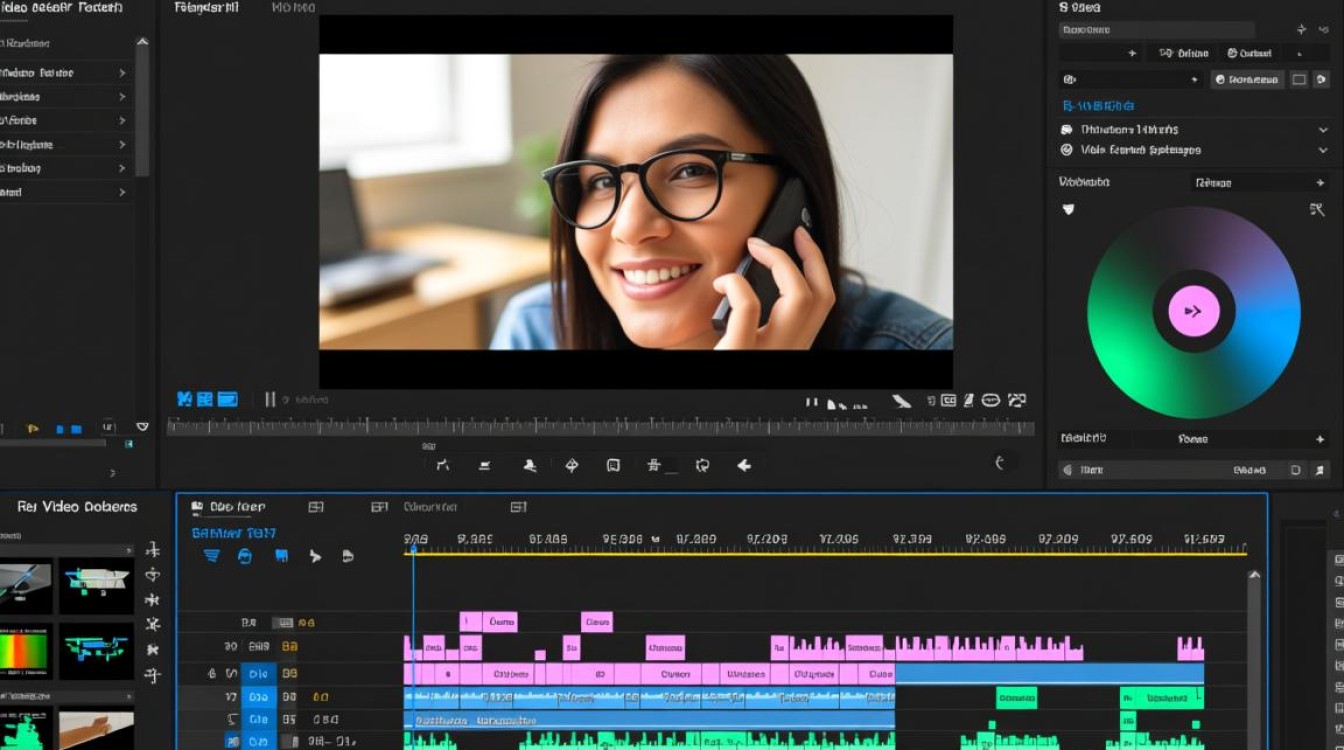Click the rightmost icon below the preview image
Screen dimensions: 1344x750
1017,401
